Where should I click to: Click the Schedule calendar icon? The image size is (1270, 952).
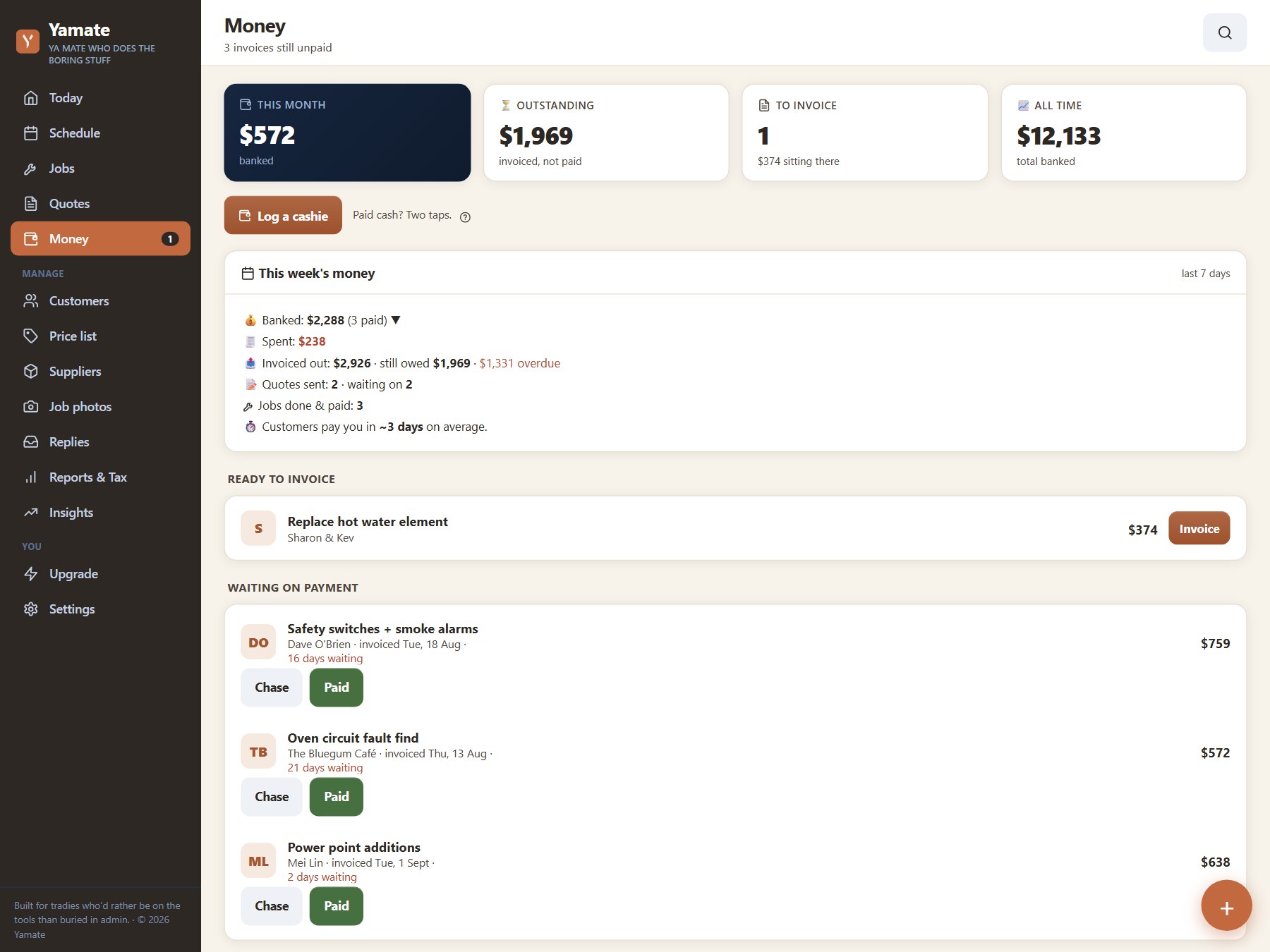pyautogui.click(x=31, y=133)
